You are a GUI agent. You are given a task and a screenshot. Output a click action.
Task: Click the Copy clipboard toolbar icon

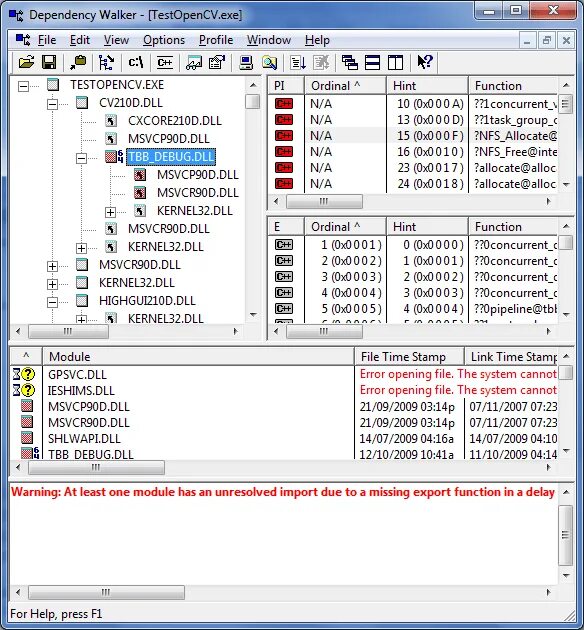tap(78, 63)
